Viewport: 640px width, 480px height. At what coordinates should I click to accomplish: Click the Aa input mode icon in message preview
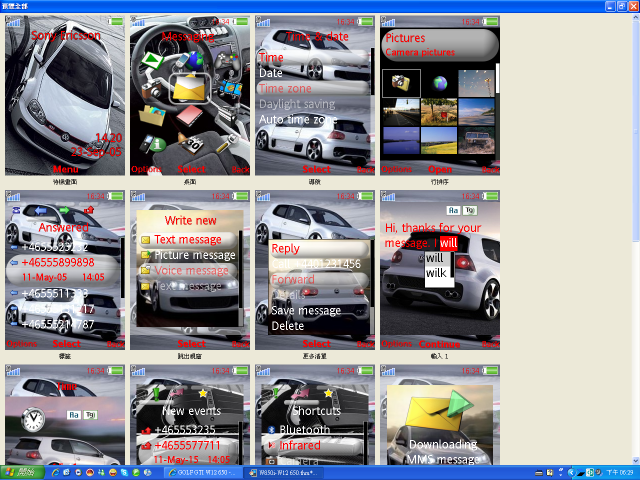pos(453,210)
